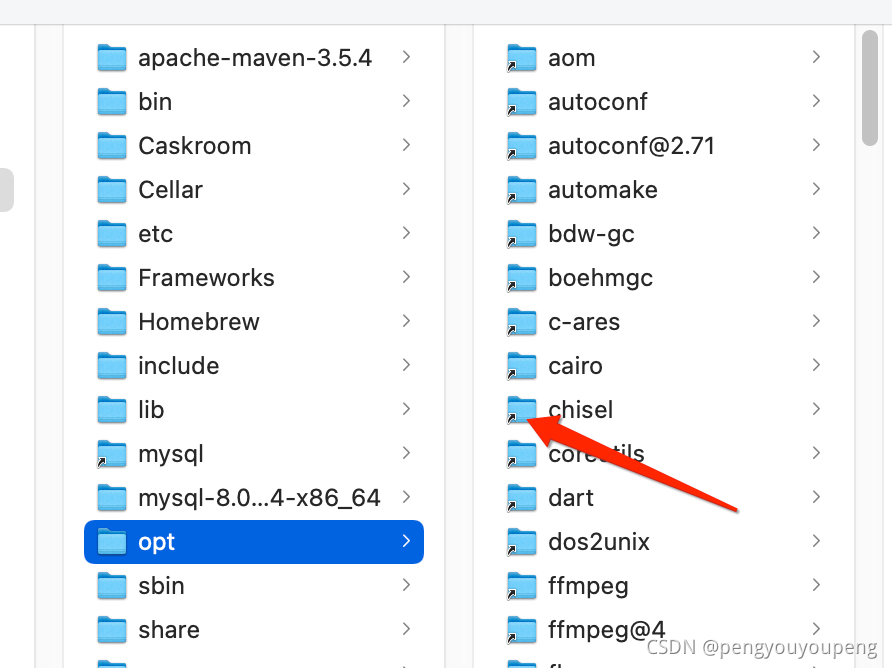The width and height of the screenshot is (892, 668).
Task: Select the c-ares alias folder icon
Action: pyautogui.click(x=522, y=321)
